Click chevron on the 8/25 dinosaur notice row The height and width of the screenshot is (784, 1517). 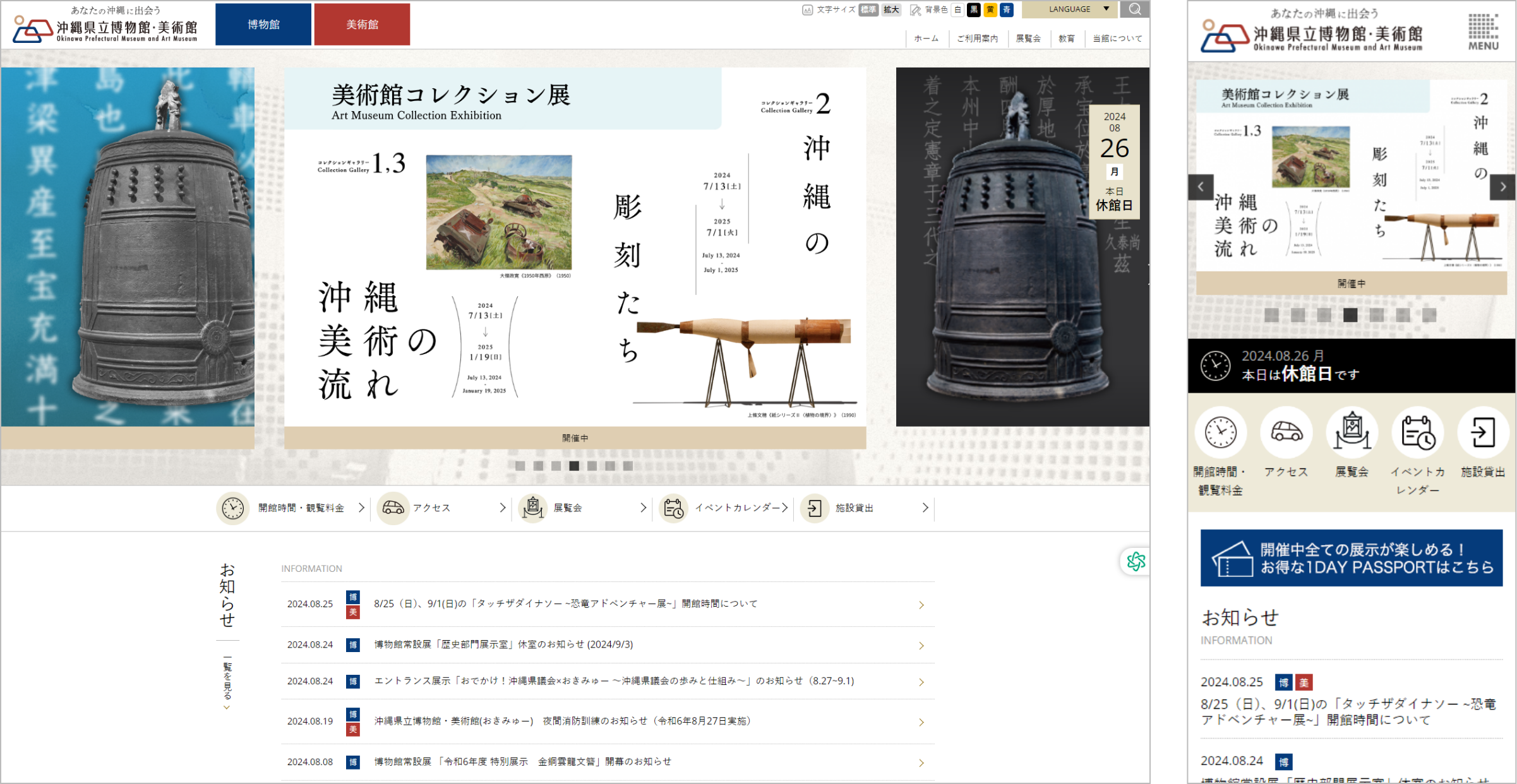pos(921,605)
